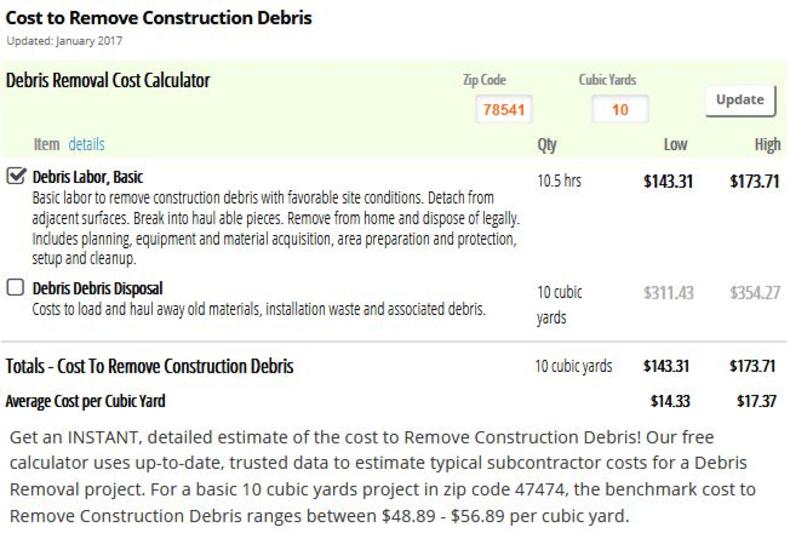
Task: Click the greyed $354.27 disposal high price
Action: coord(755,293)
